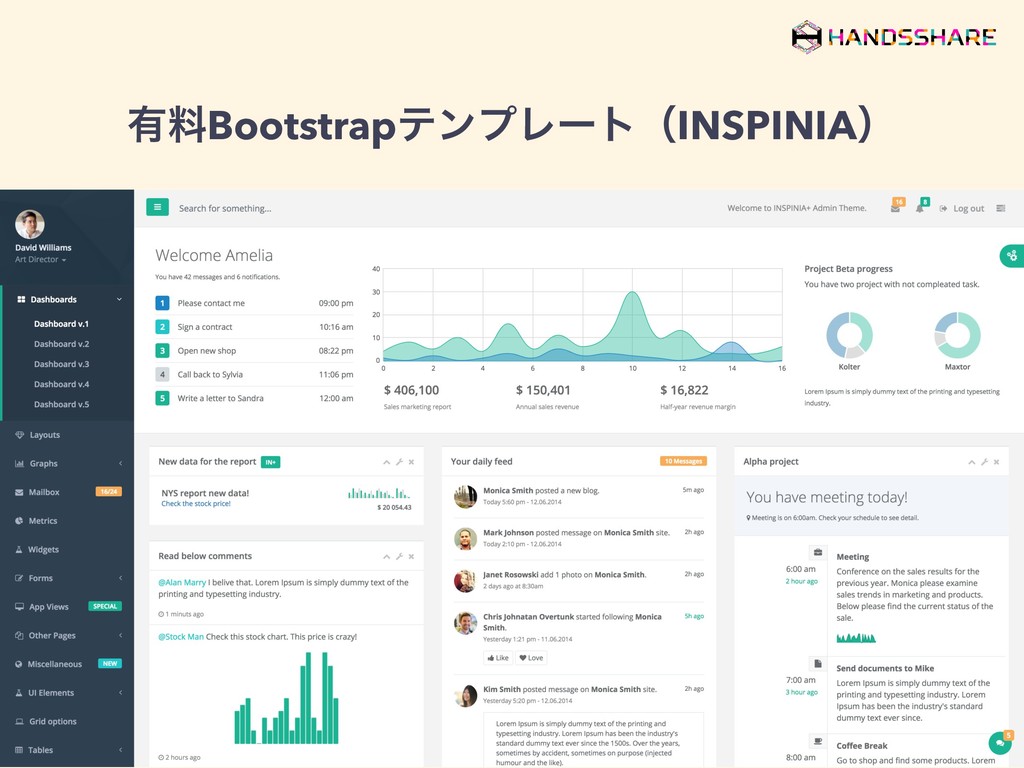
Task: Click the Graphs bar chart icon
Action: pos(19,464)
